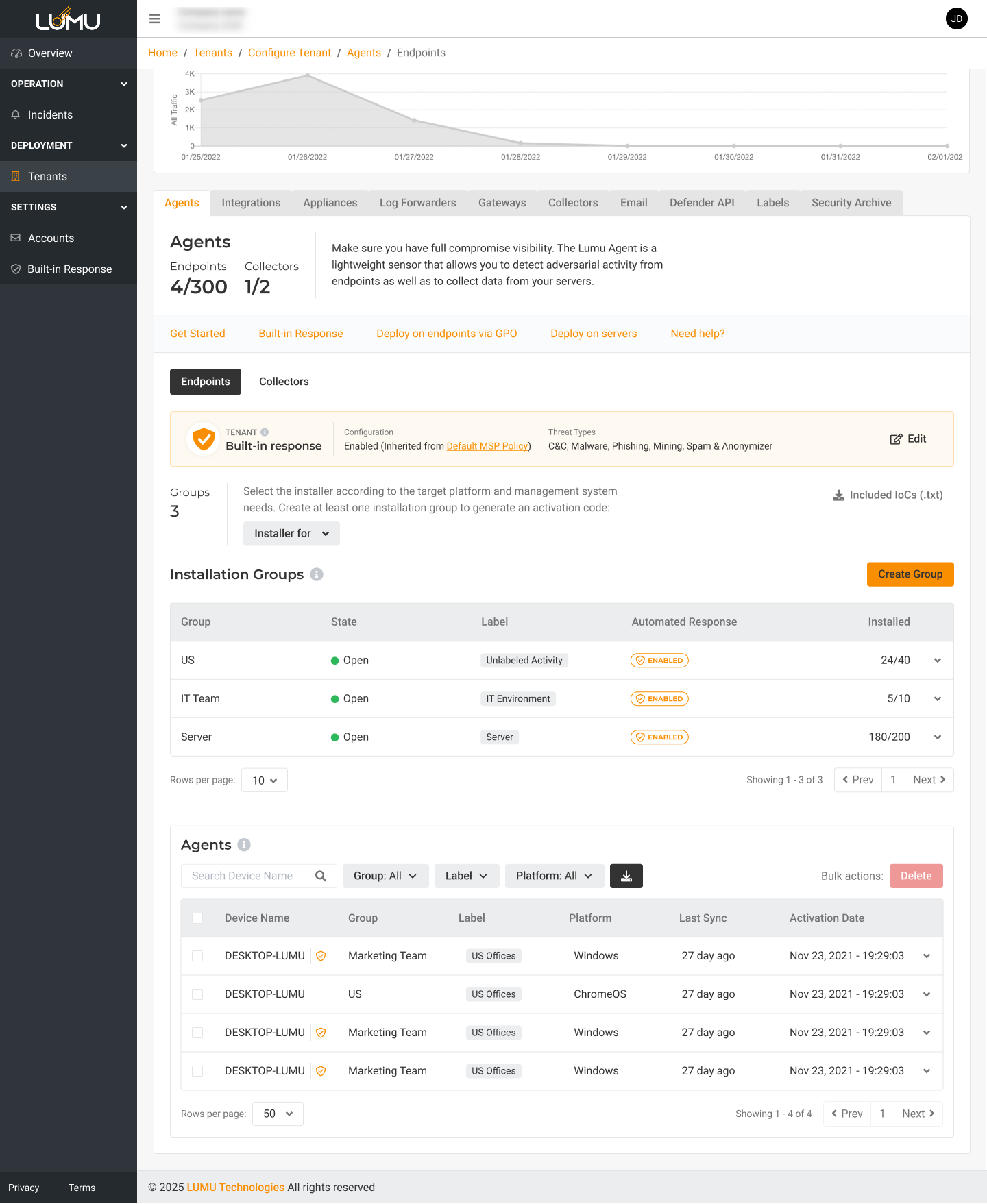Toggle the select-all checkbox in Device Name header

tap(197, 918)
